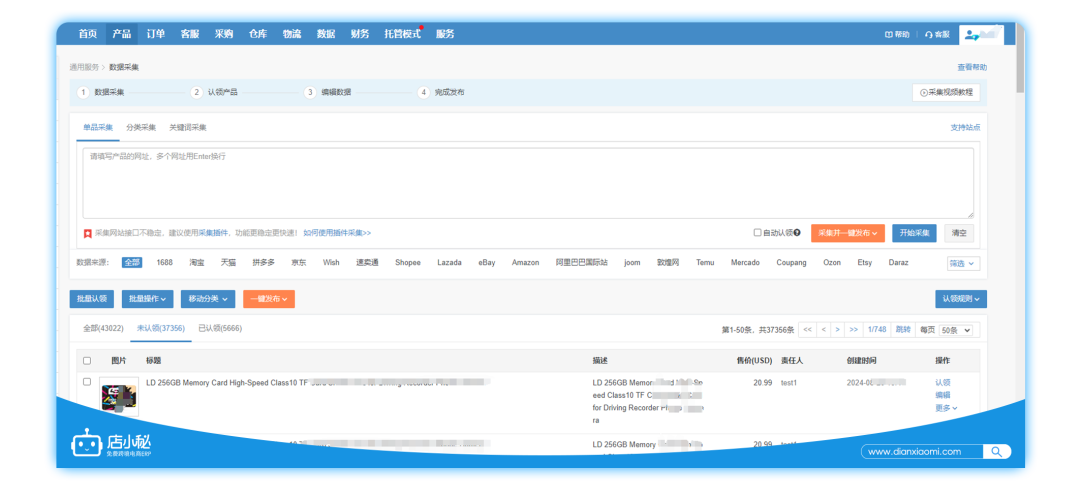
Task: Go to first page with << button
Action: (807, 330)
